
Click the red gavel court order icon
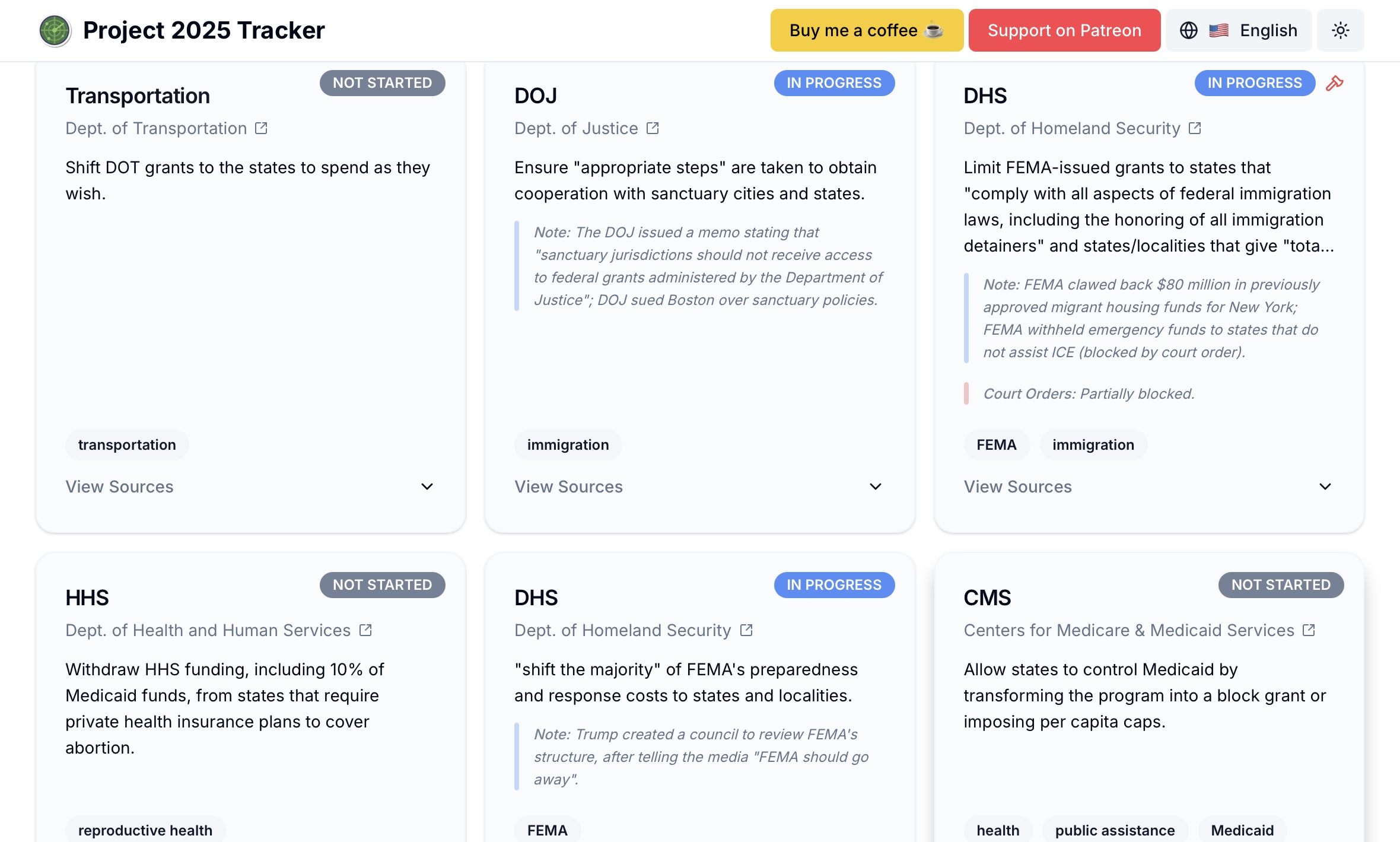pos(1334,83)
